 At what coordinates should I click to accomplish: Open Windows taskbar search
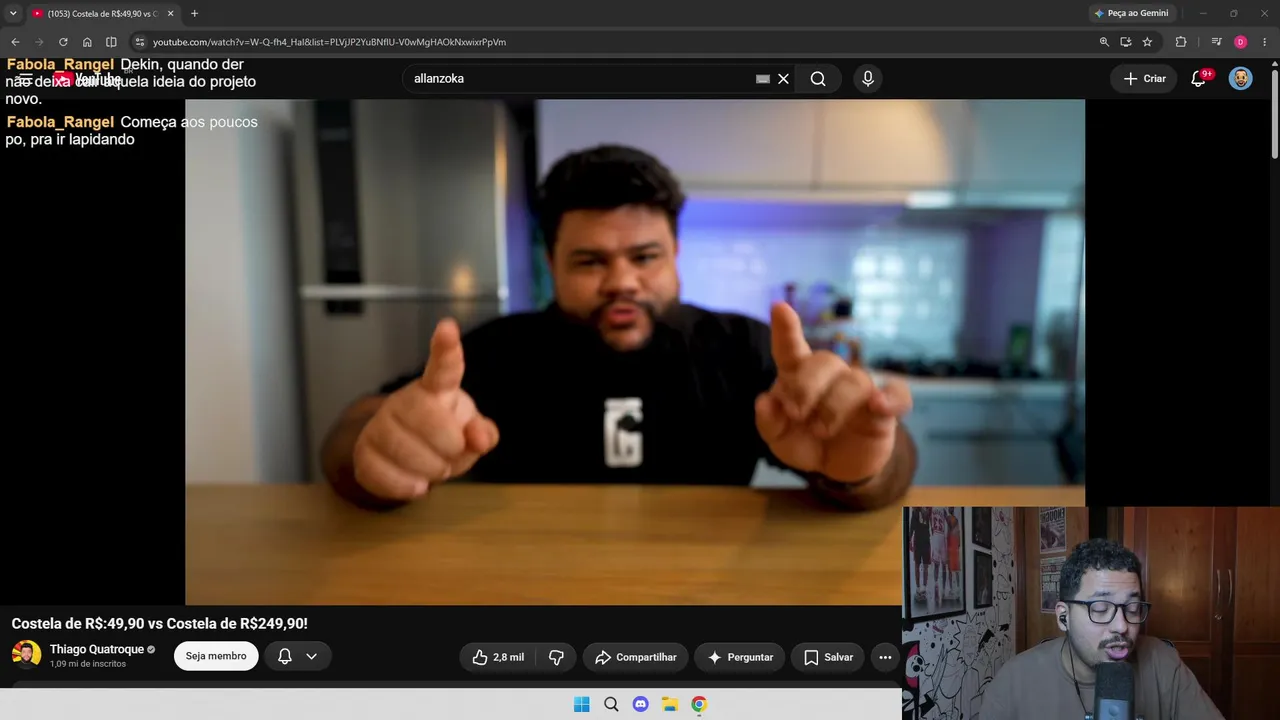(611, 704)
